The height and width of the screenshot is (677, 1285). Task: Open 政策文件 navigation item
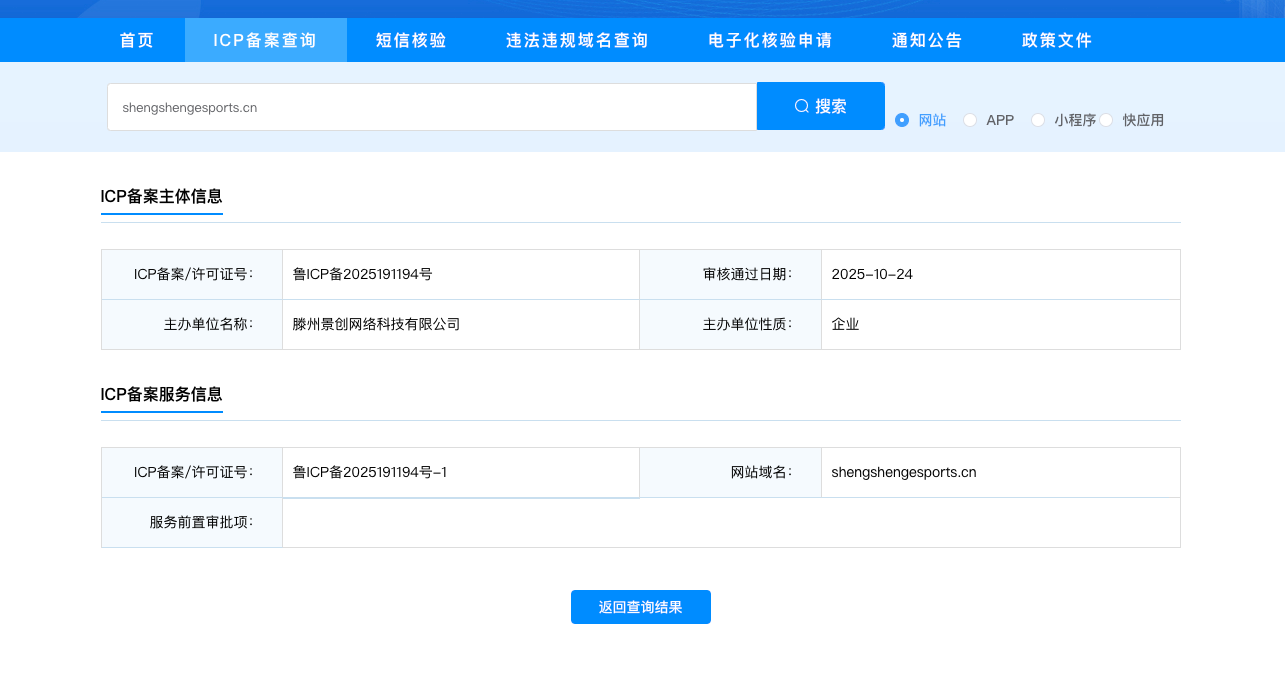coord(1057,40)
